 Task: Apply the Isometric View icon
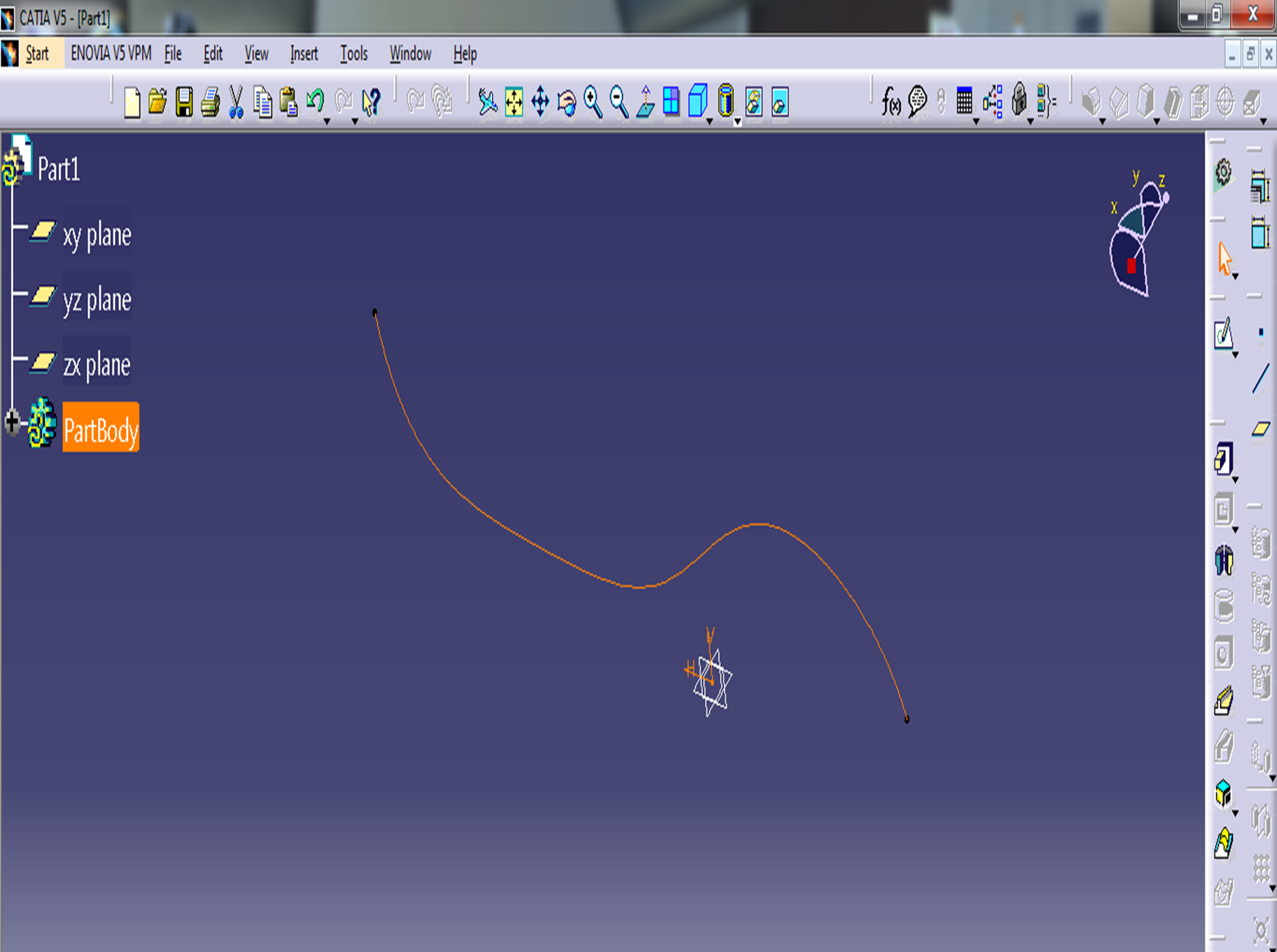pyautogui.click(x=698, y=102)
